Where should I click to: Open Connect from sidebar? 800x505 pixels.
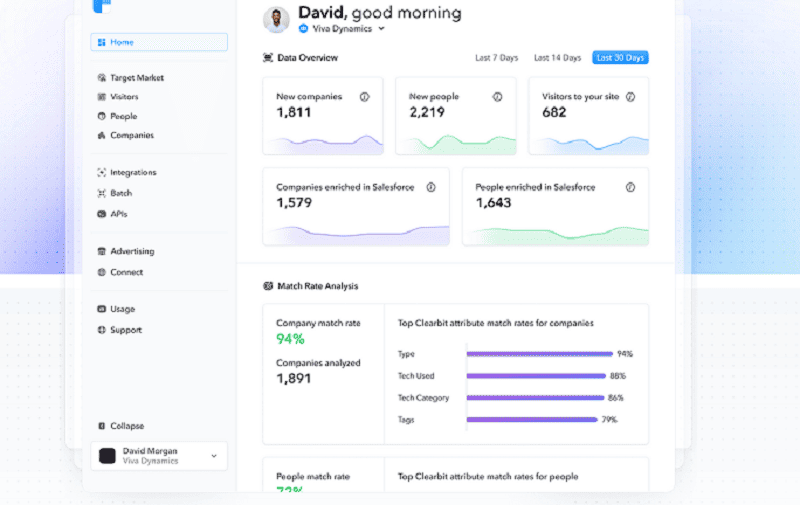tap(127, 272)
